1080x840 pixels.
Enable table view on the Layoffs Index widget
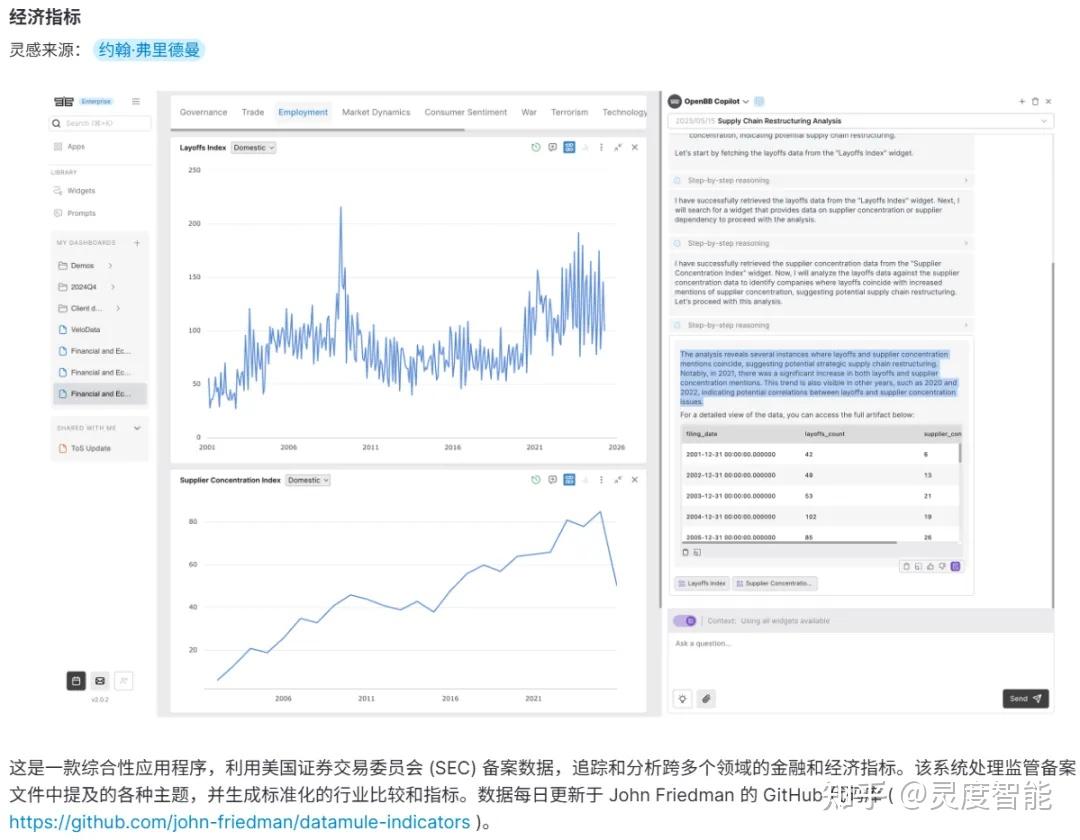pyautogui.click(x=569, y=147)
